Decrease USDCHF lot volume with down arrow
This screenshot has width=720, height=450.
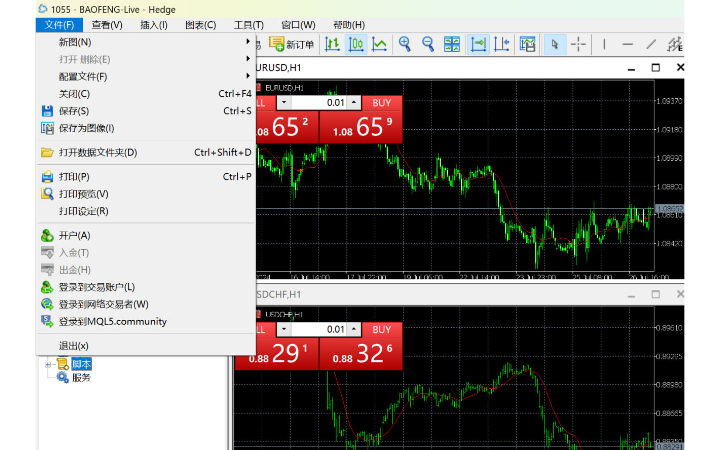tap(284, 330)
